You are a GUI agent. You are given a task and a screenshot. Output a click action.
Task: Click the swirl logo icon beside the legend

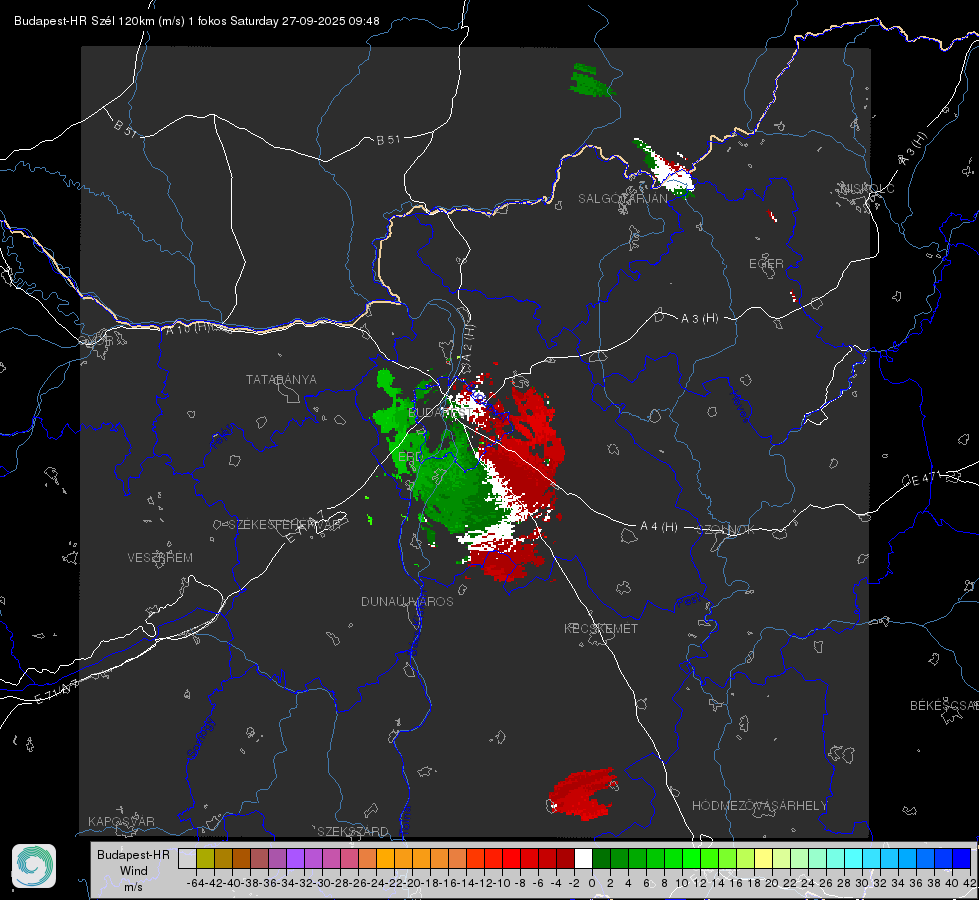[x=34, y=866]
